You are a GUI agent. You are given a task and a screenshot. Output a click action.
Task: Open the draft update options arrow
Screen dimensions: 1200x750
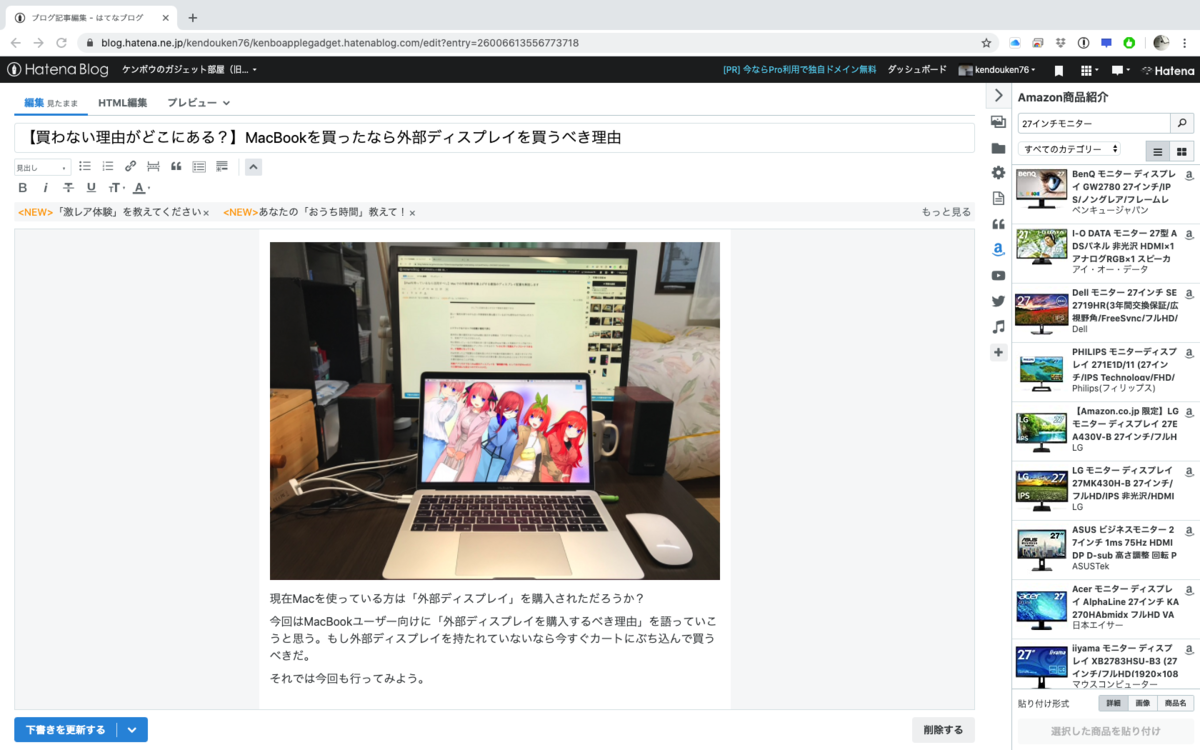click(132, 730)
